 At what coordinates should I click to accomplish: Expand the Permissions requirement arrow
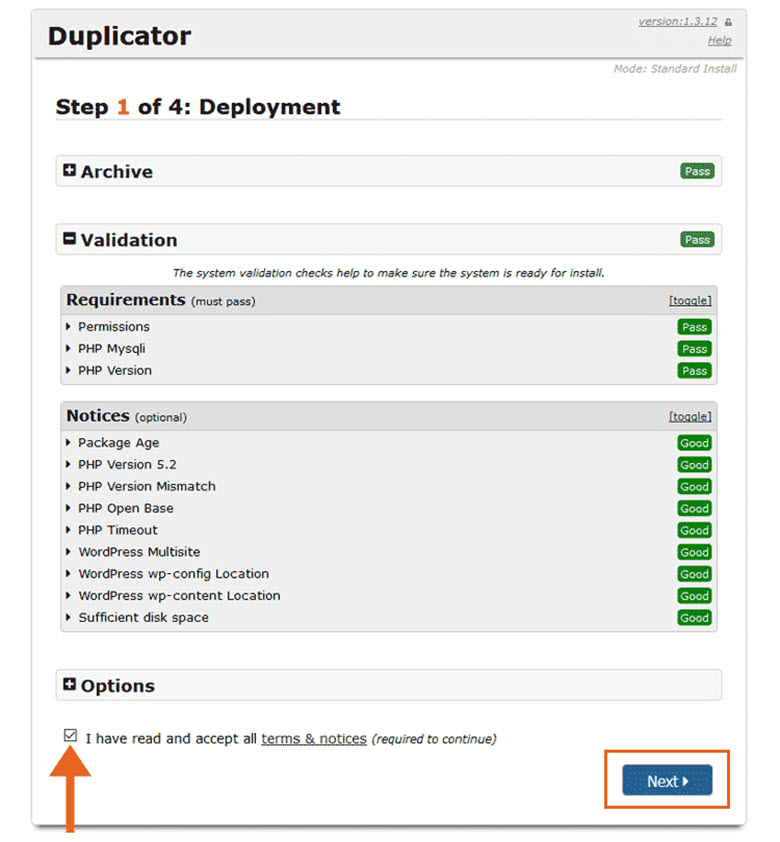click(68, 326)
